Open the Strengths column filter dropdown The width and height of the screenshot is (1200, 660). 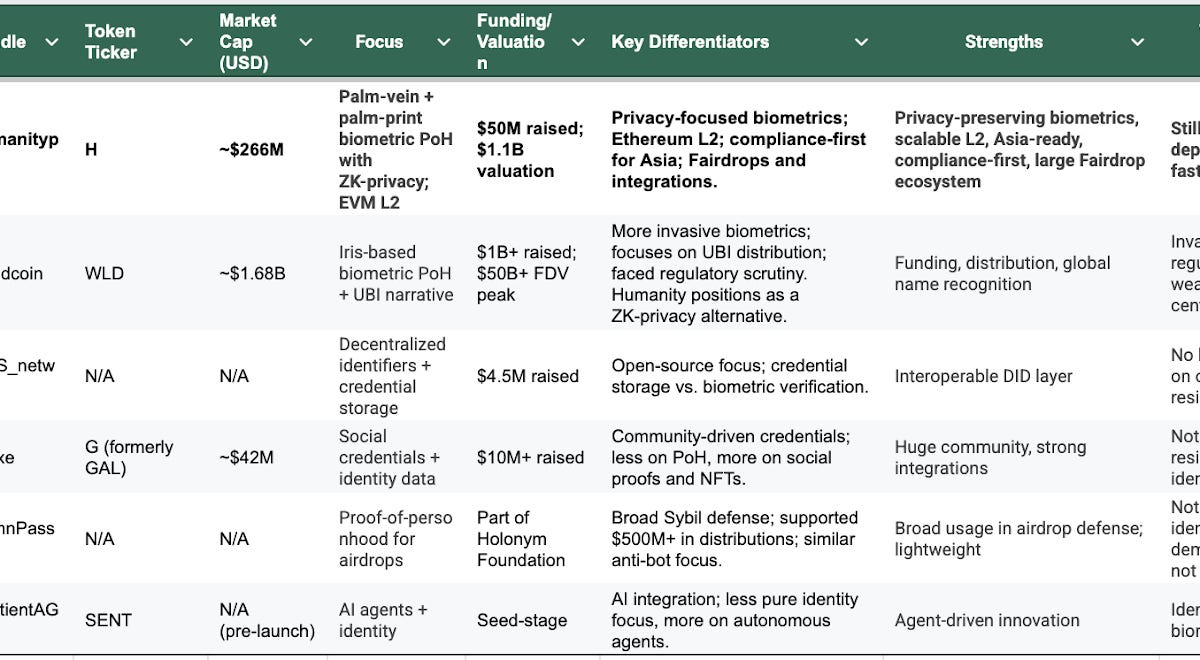point(1137,42)
